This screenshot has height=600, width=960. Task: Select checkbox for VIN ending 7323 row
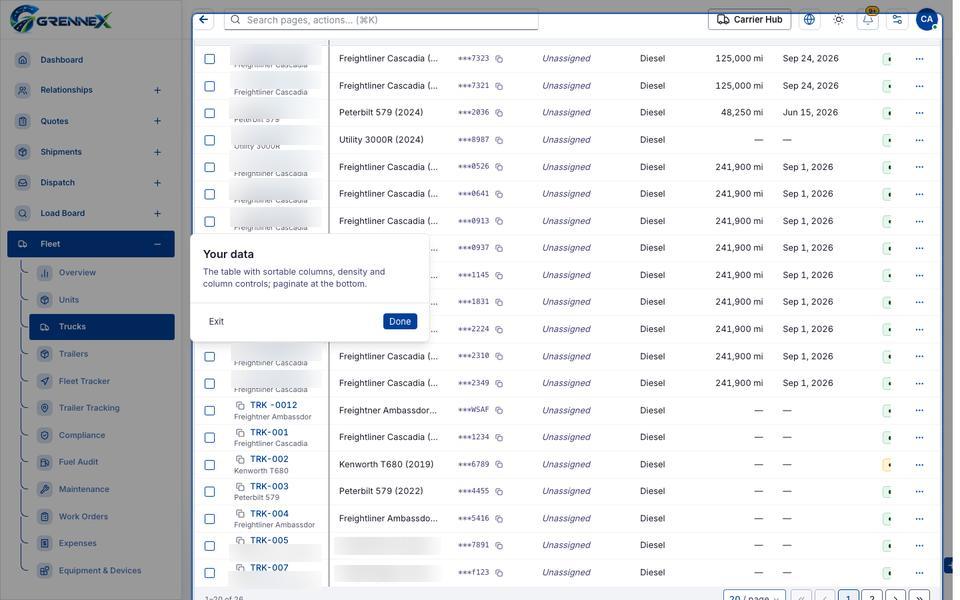pos(209,59)
